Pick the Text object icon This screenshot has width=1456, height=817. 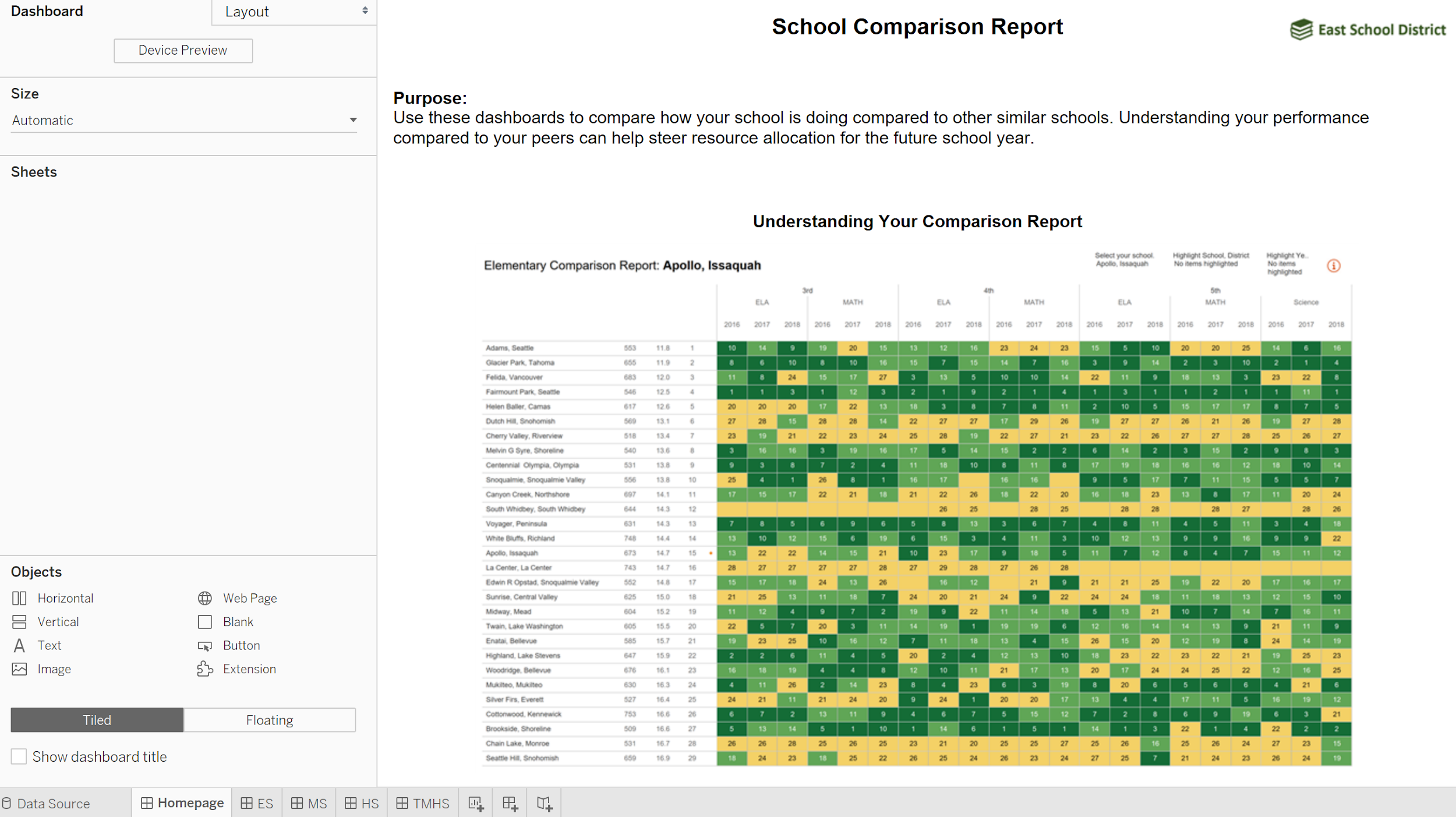point(19,645)
